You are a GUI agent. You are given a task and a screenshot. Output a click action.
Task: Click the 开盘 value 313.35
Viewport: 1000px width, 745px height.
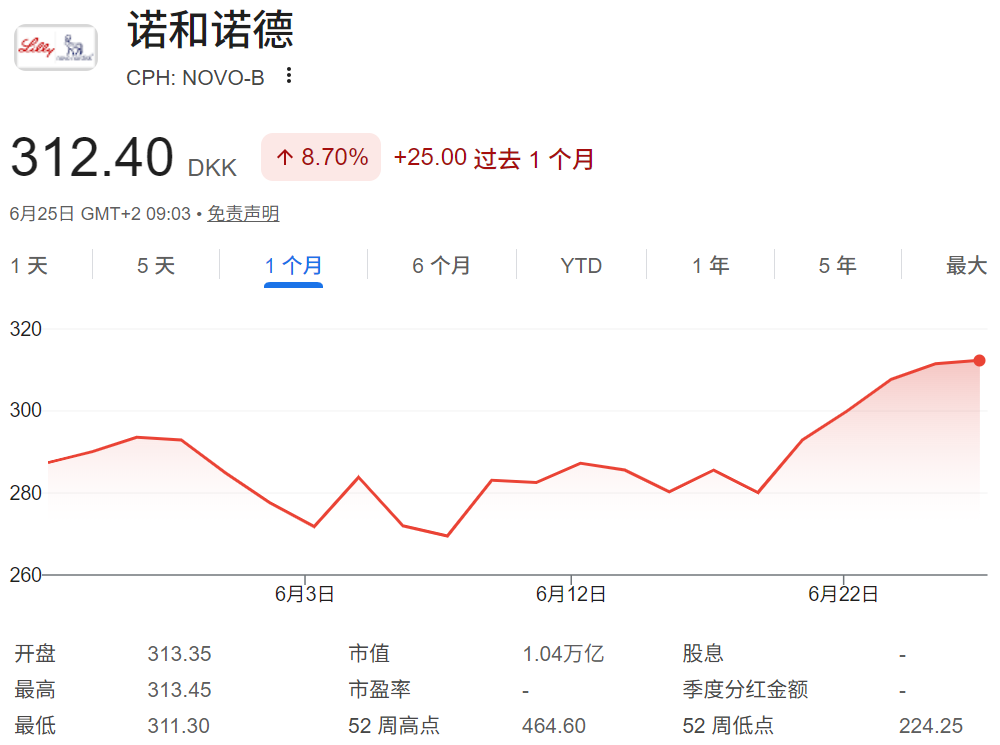tap(179, 654)
